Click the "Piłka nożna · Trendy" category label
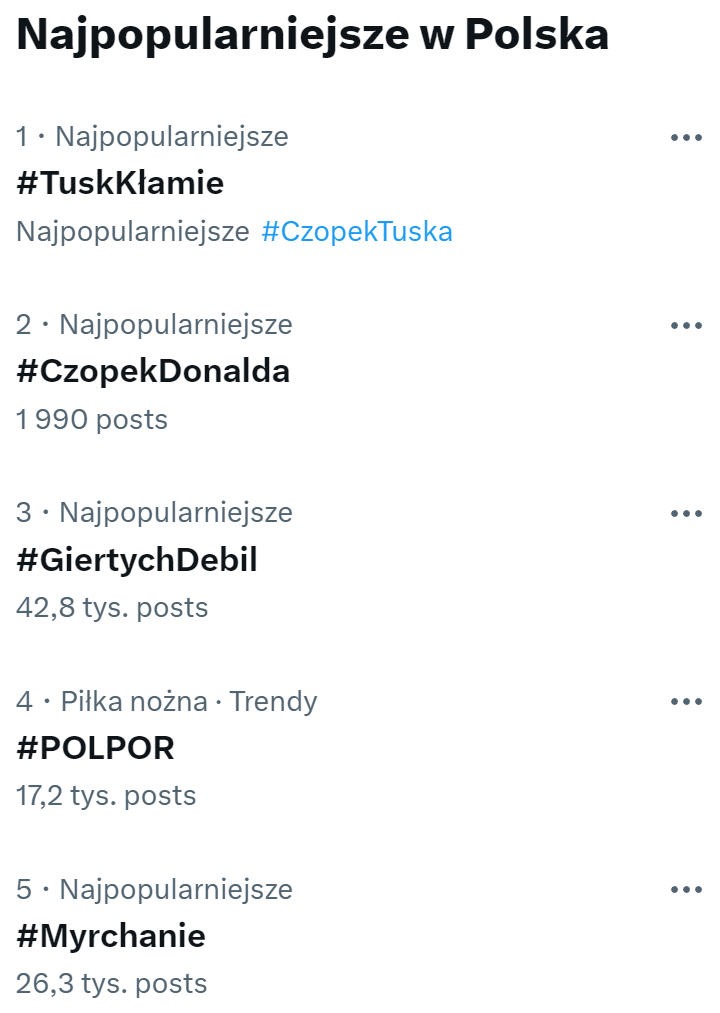This screenshot has height=1013, width=720. tap(189, 702)
